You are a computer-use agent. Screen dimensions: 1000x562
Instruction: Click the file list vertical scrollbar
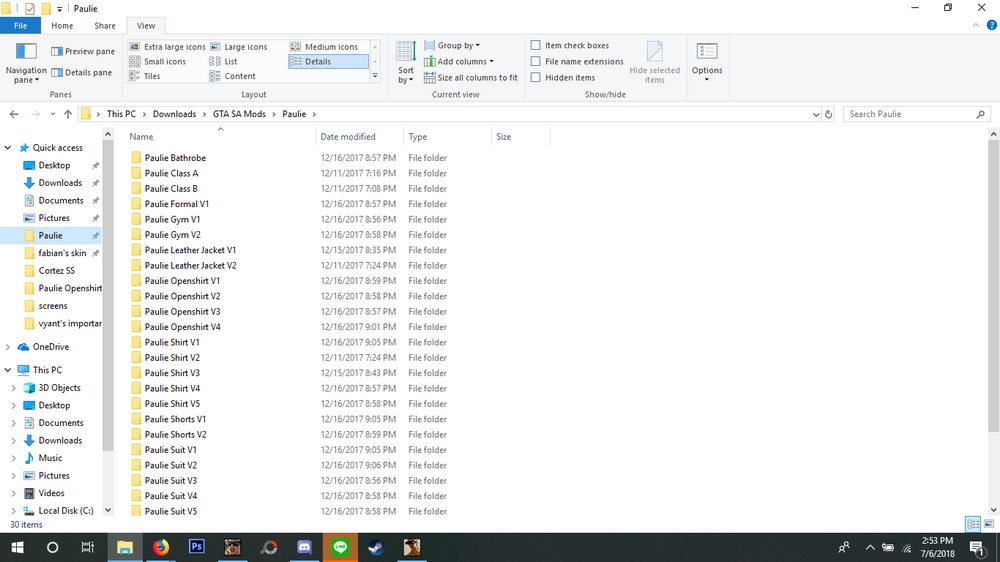point(994,286)
